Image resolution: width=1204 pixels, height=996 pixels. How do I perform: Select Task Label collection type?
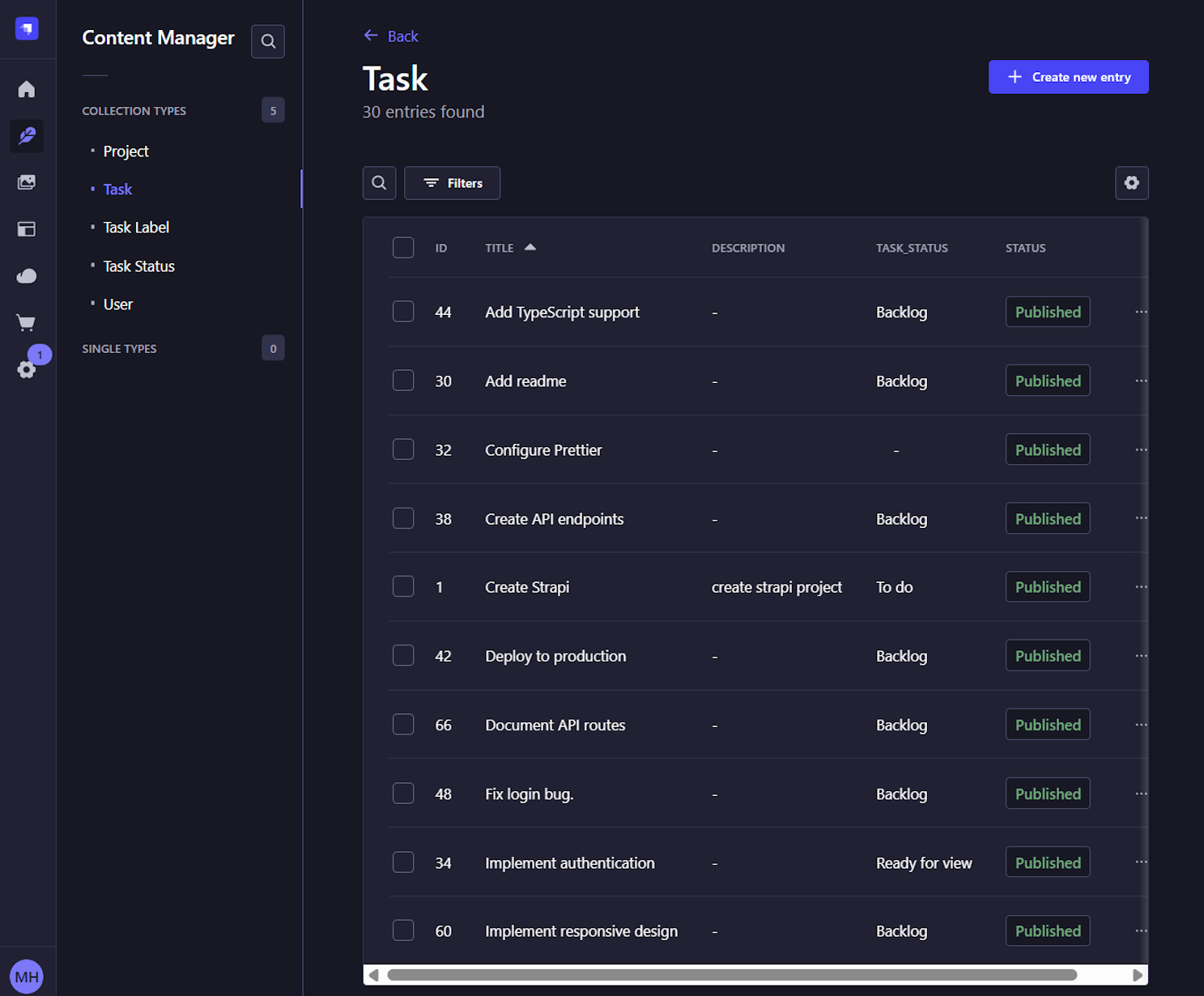coord(136,228)
